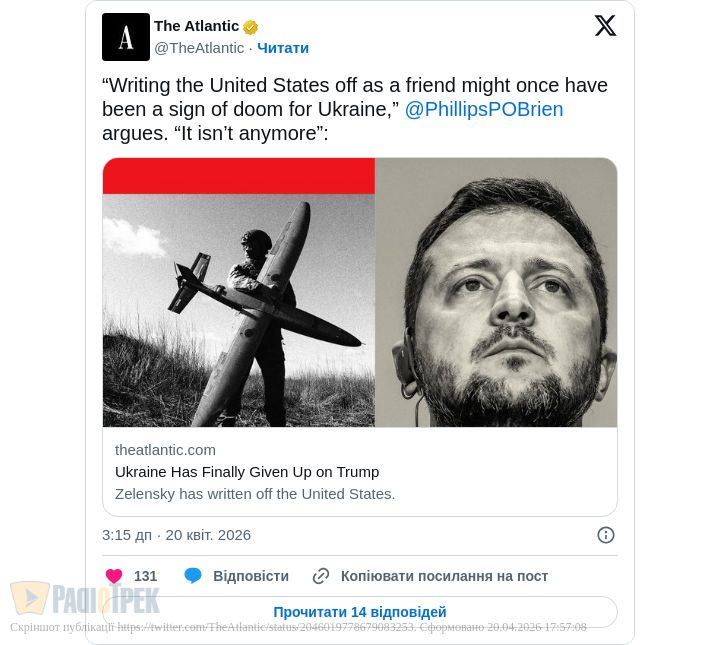The height and width of the screenshot is (645, 720).
Task: Click the 131 likes count
Action: 146,576
